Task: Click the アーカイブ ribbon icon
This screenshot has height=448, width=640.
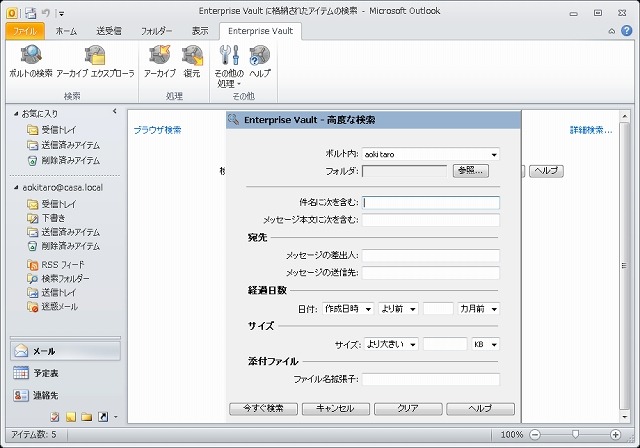Action: [160, 62]
